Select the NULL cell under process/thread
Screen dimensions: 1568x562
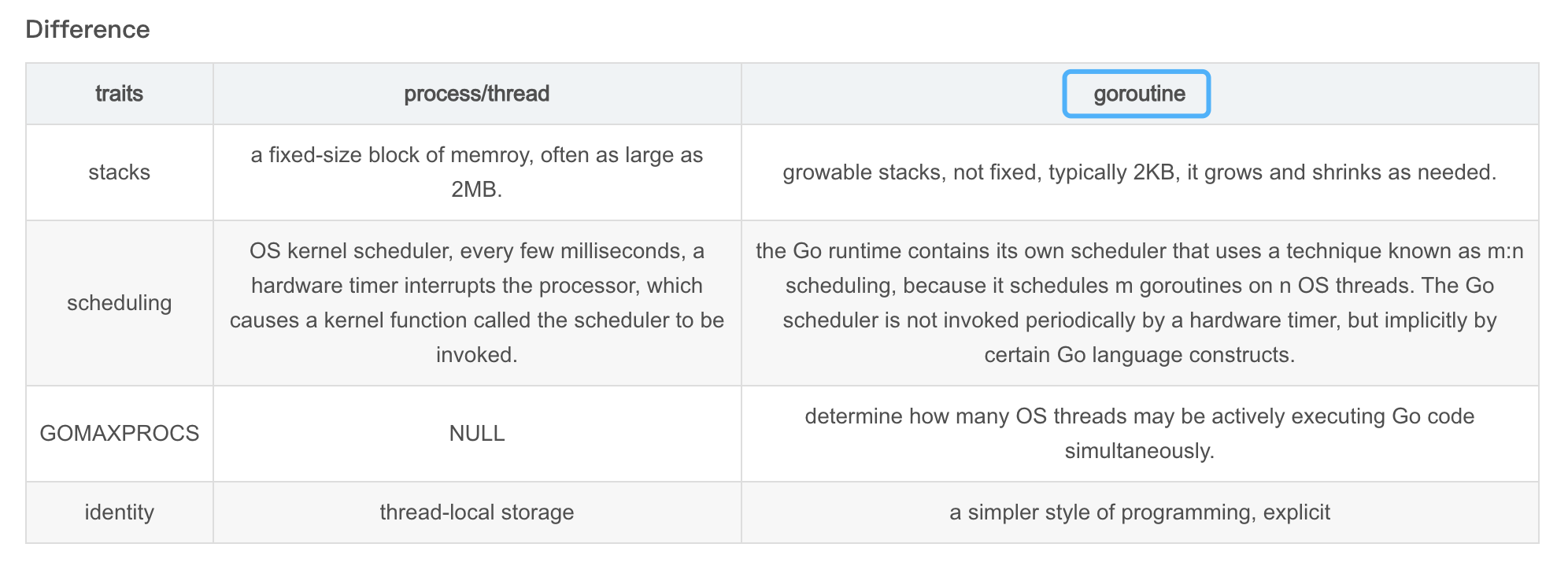pyautogui.click(x=477, y=434)
